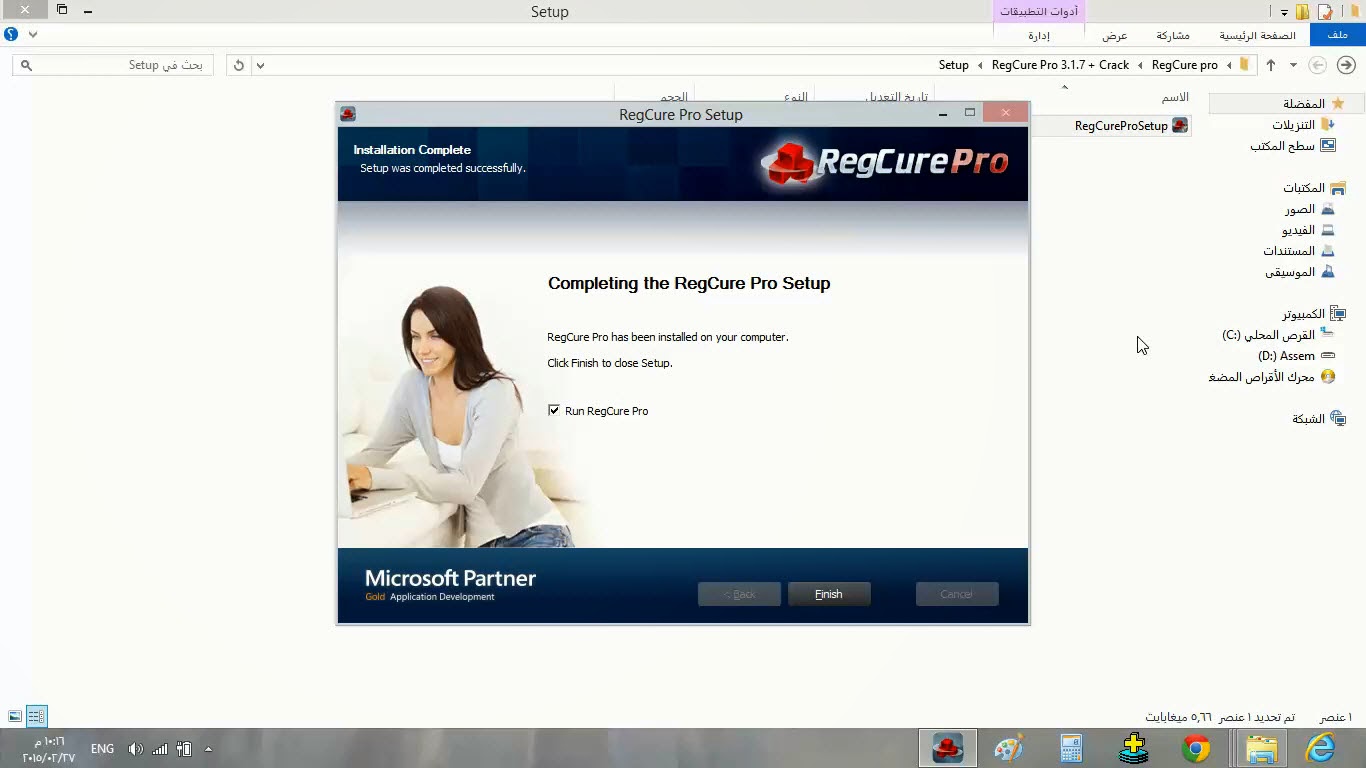Open Internet Explorer from the taskbar
This screenshot has height=768, width=1366.
pos(1320,748)
